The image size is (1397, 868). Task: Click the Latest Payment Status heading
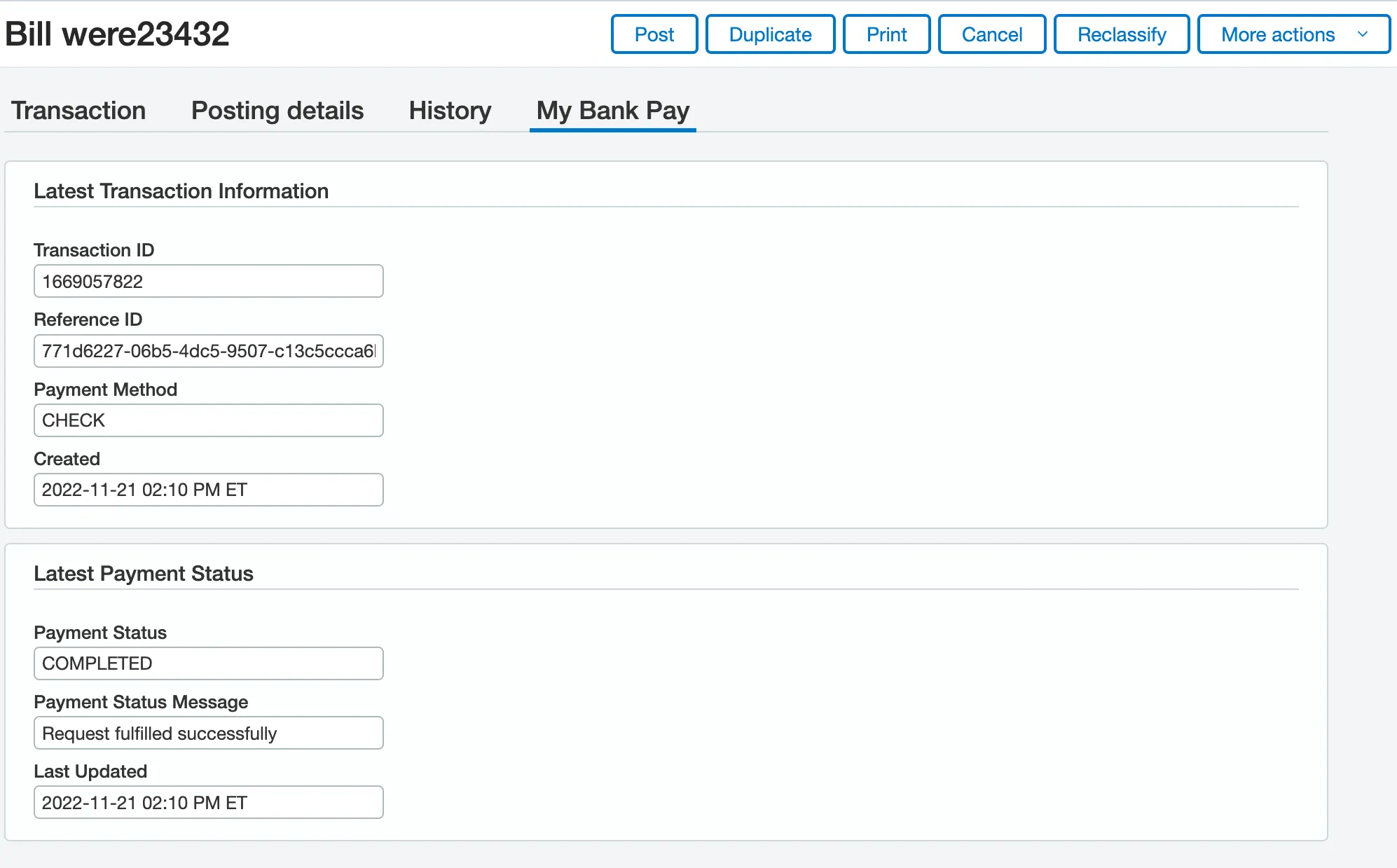(x=144, y=574)
